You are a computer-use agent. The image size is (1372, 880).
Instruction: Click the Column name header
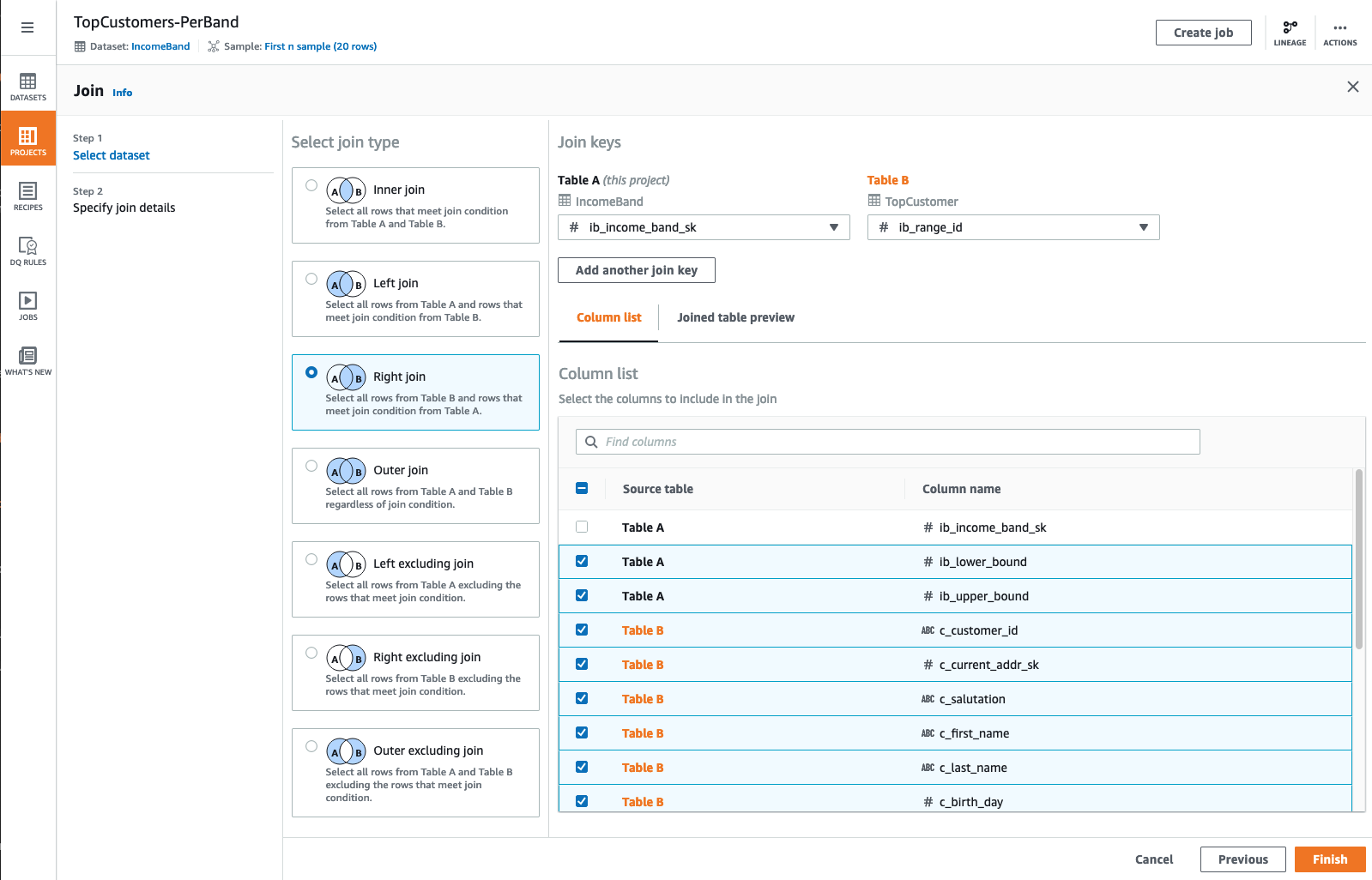[x=961, y=489]
